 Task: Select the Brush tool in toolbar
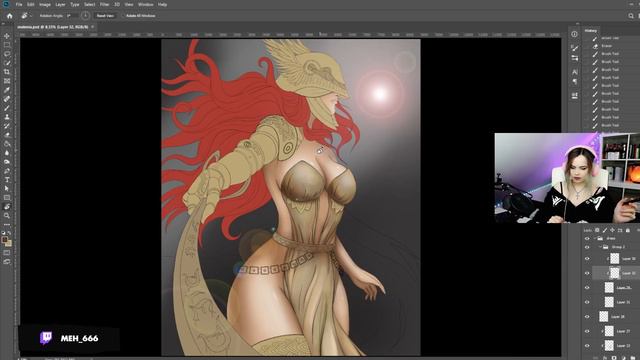pos(7,108)
